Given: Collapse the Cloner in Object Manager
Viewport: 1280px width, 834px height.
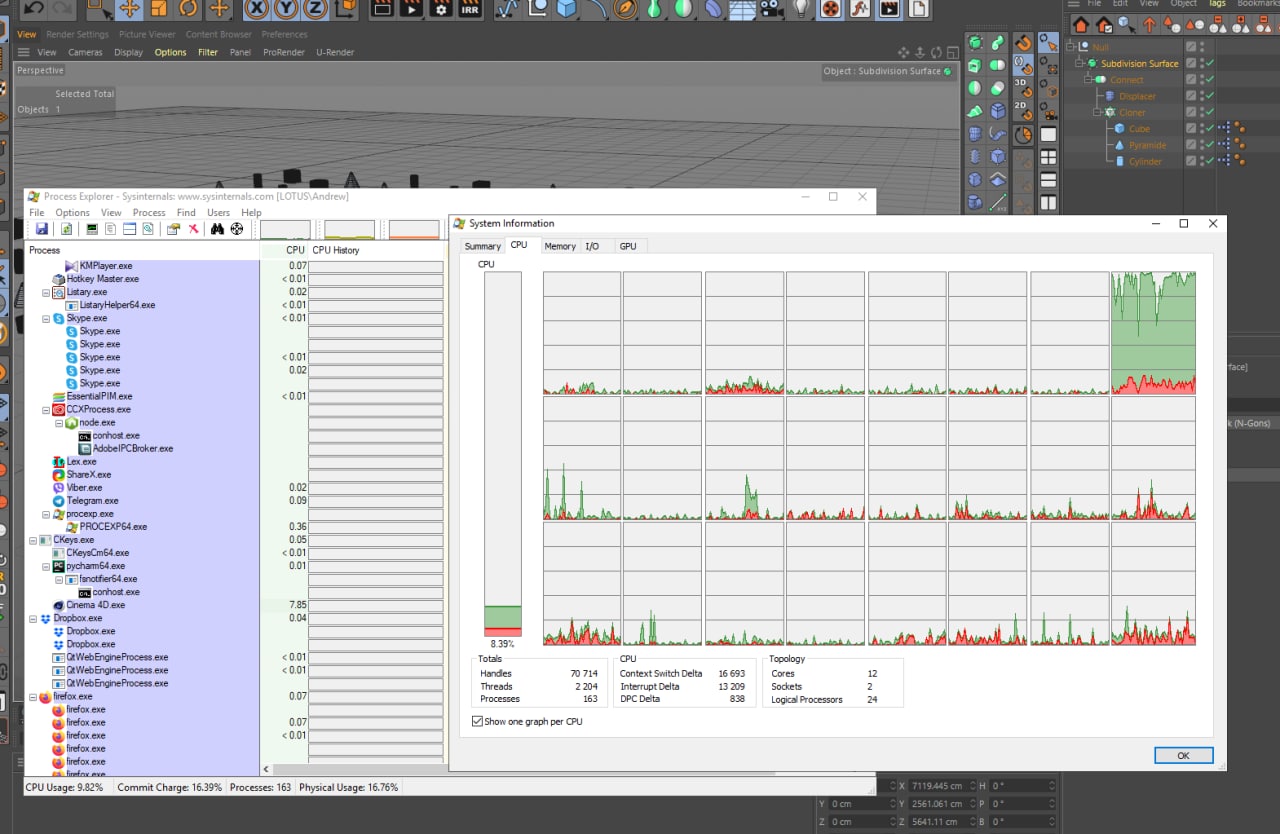Looking at the screenshot, I should click(1097, 112).
